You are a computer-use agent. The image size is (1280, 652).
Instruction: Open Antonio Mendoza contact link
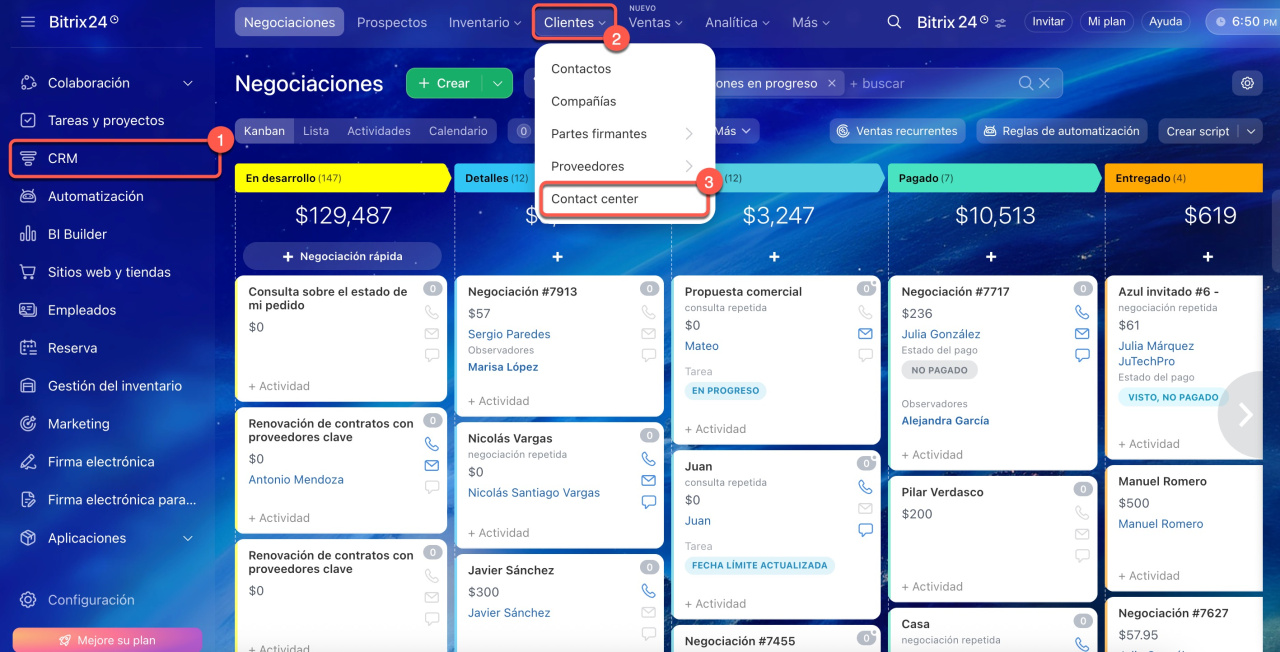point(296,480)
